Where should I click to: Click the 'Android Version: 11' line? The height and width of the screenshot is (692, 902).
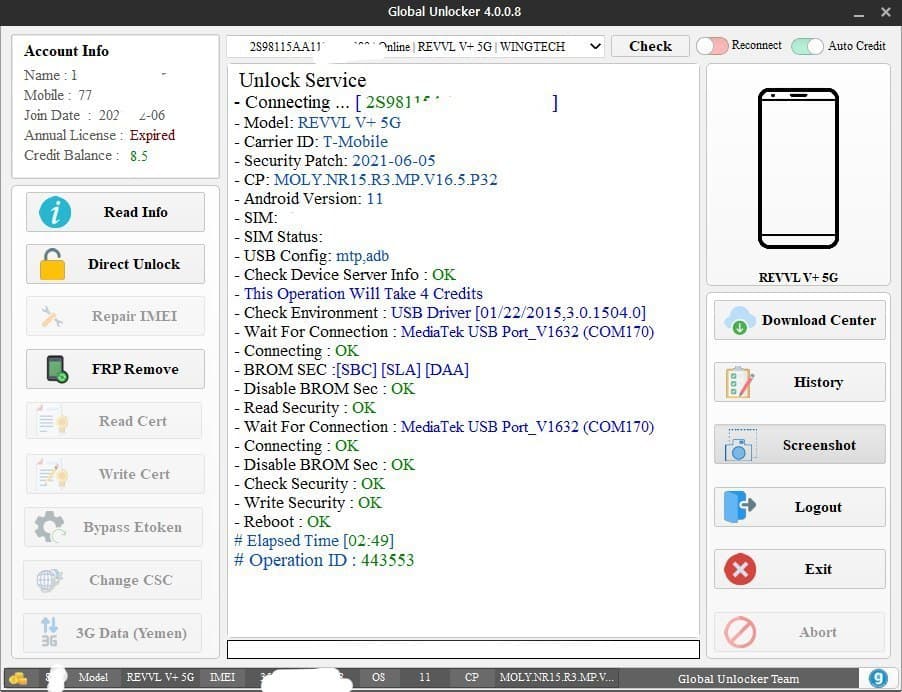click(309, 199)
